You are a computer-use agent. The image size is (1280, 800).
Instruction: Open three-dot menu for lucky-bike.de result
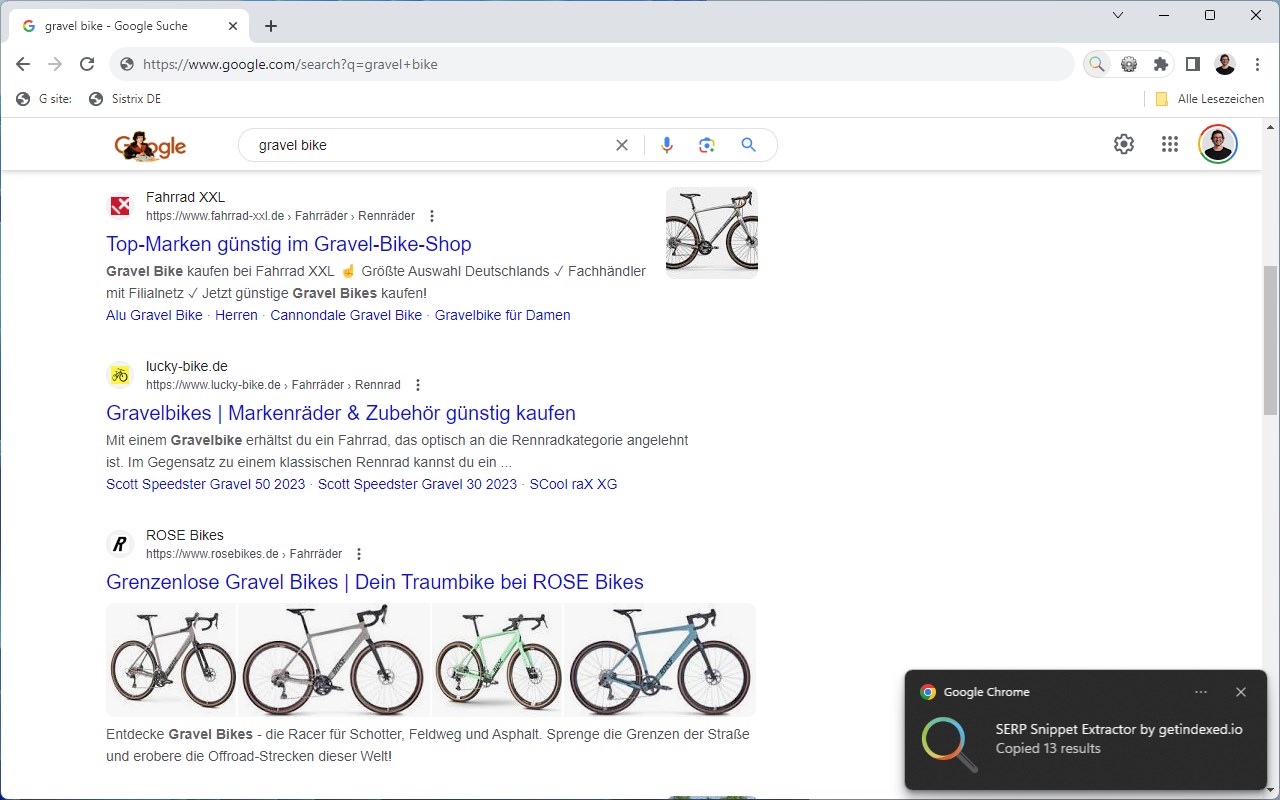(x=417, y=384)
